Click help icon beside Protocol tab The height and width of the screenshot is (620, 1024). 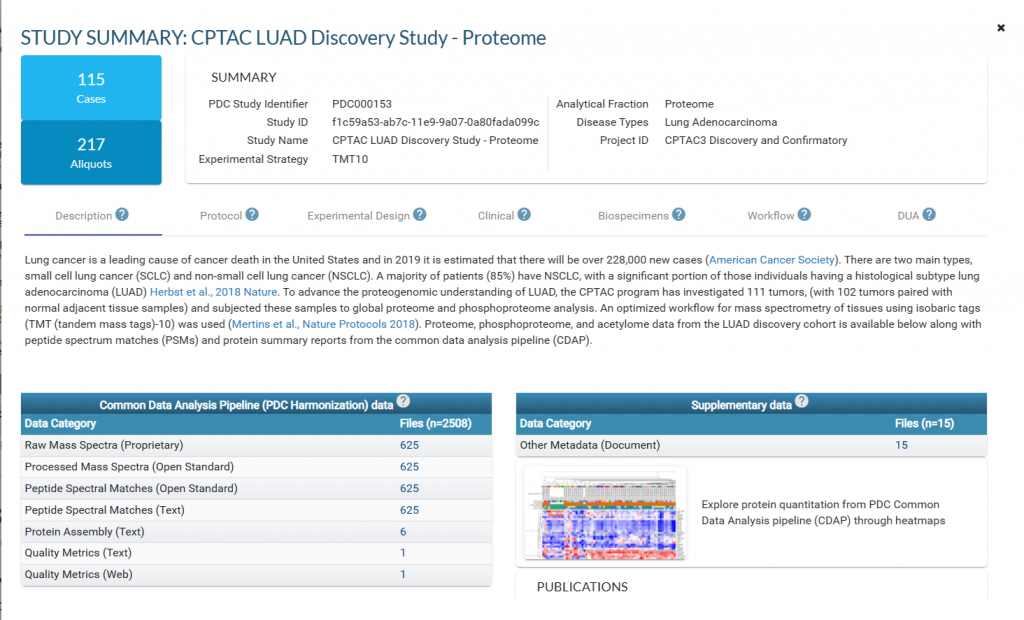(x=252, y=215)
